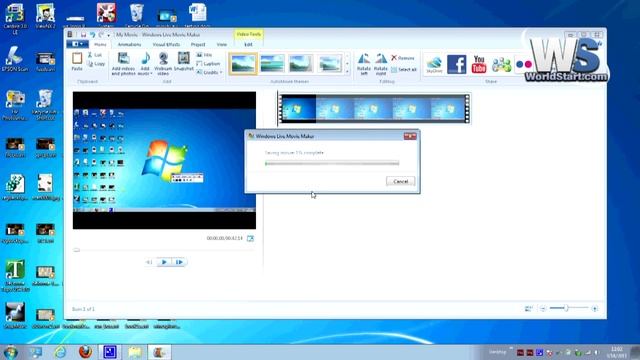Toggle full screen preview icon
The image size is (640, 360).
tap(250, 238)
